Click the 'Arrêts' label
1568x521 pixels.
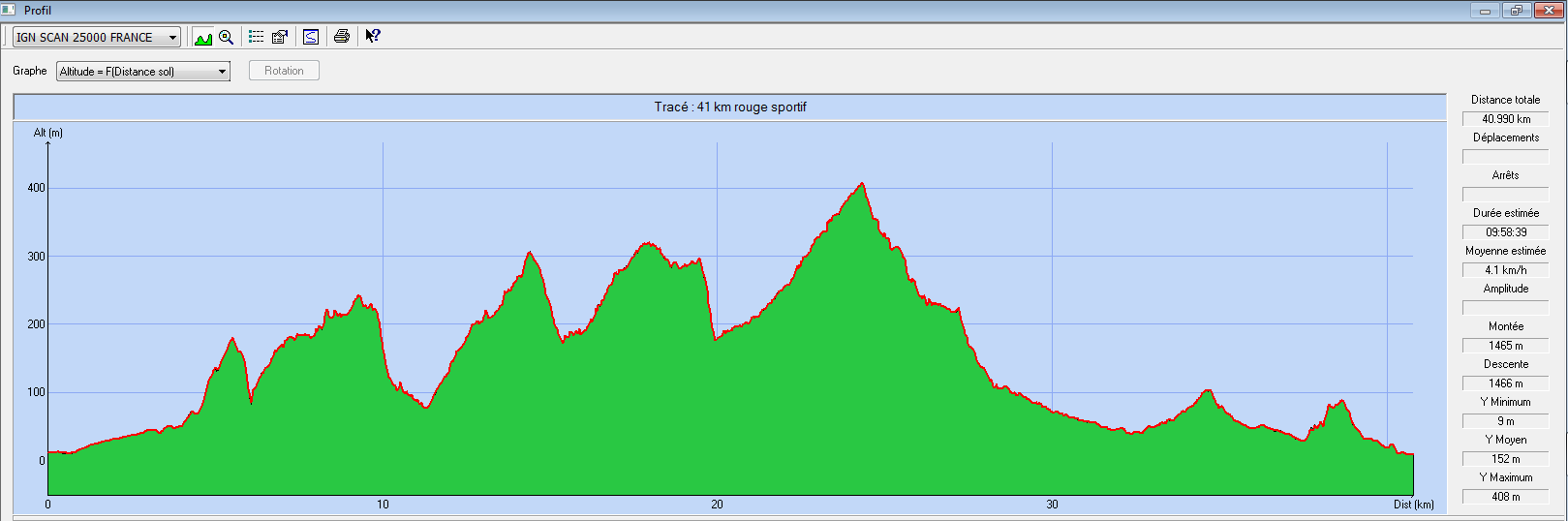1505,175
